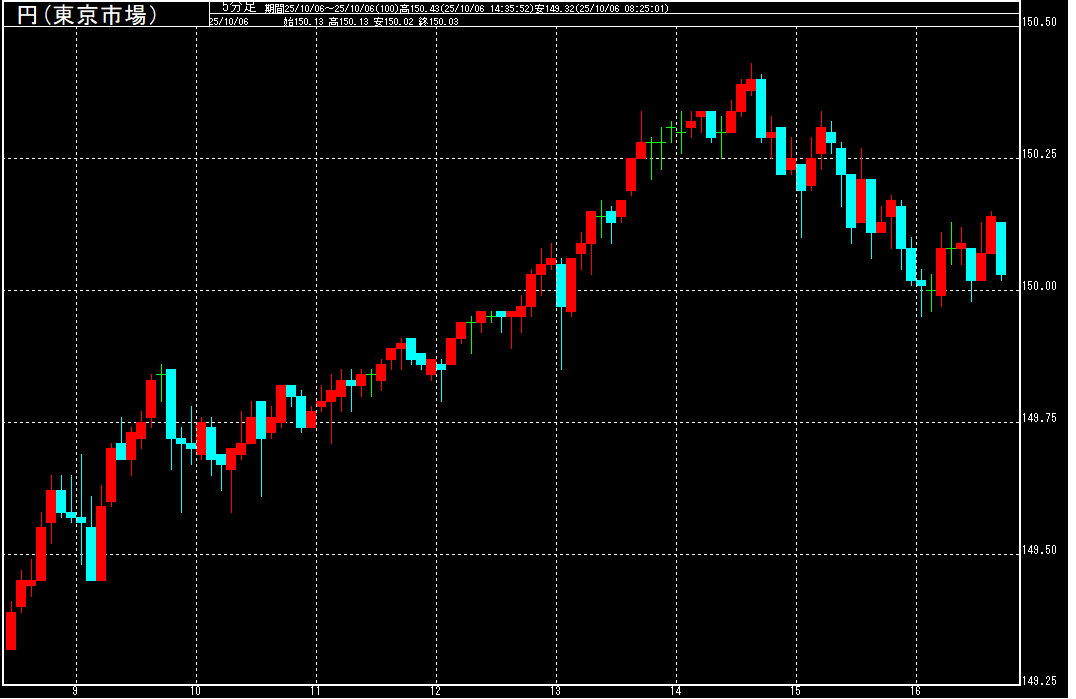Select the 15 o'clock time axis label
Viewport: 1076px width, 699px height.
point(796,691)
